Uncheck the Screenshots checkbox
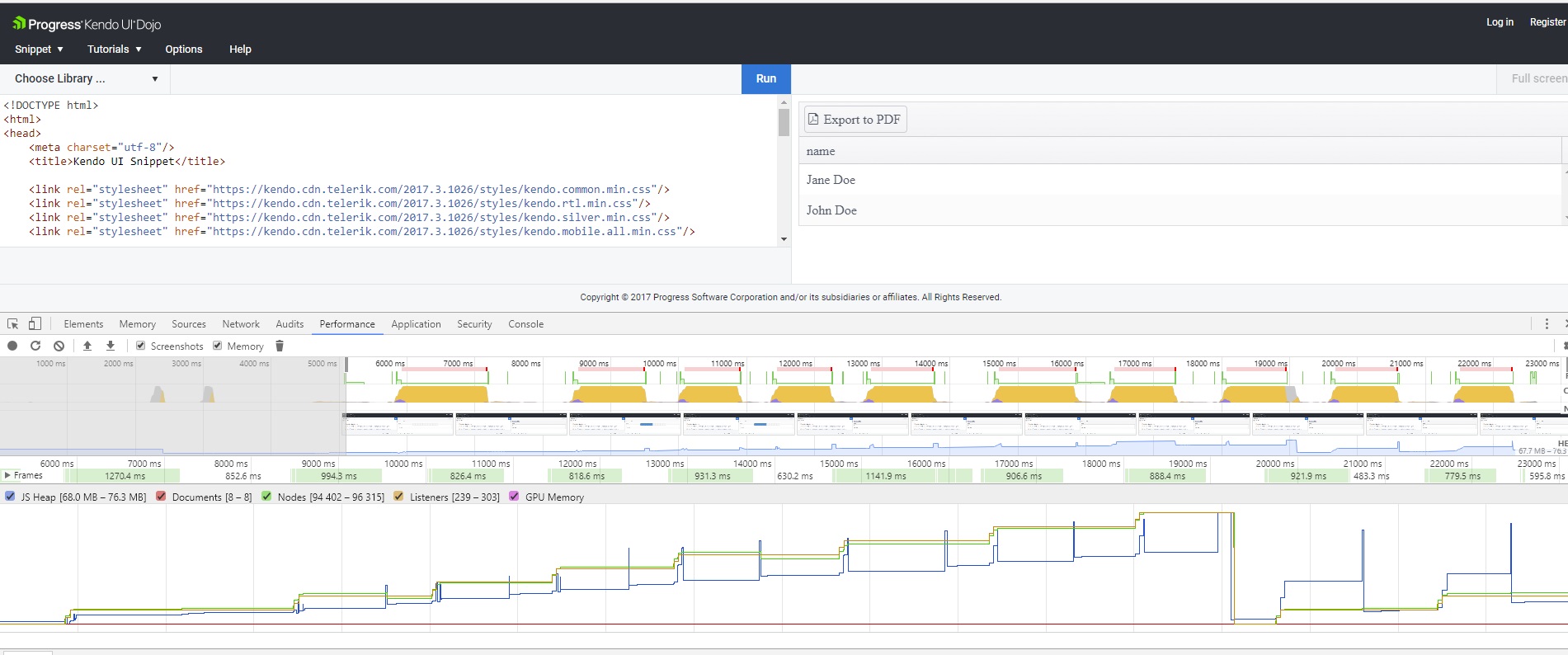 click(141, 346)
